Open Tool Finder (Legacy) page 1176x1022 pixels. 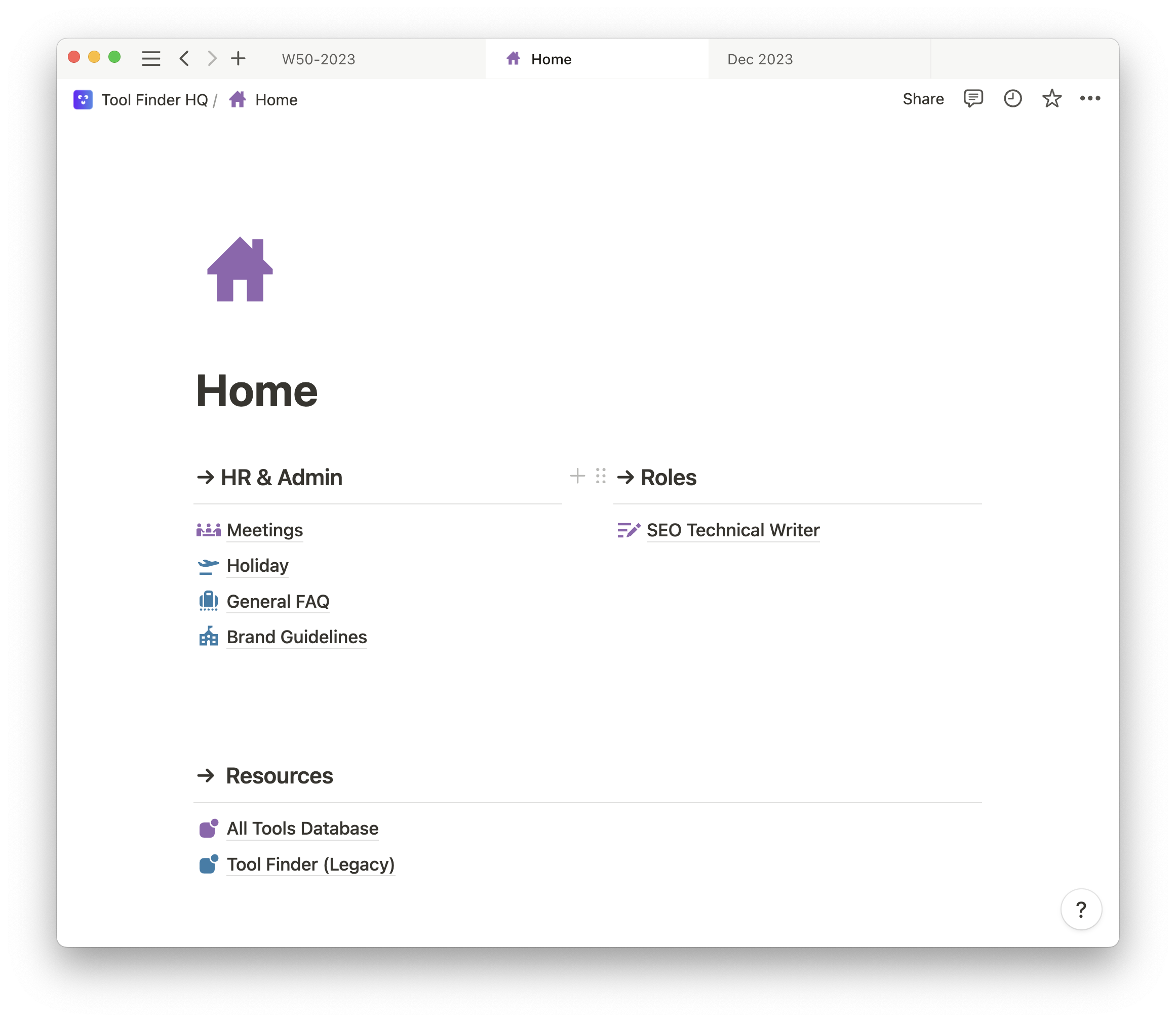tap(310, 864)
